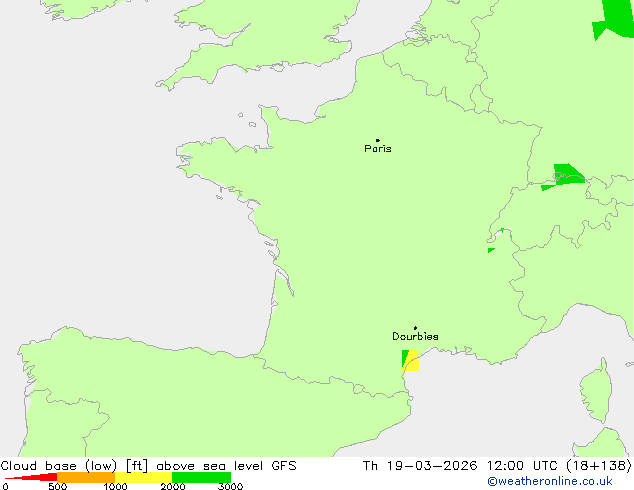Click the Dourbies city label
Viewport: 634px width, 490px height.
pyautogui.click(x=415, y=336)
